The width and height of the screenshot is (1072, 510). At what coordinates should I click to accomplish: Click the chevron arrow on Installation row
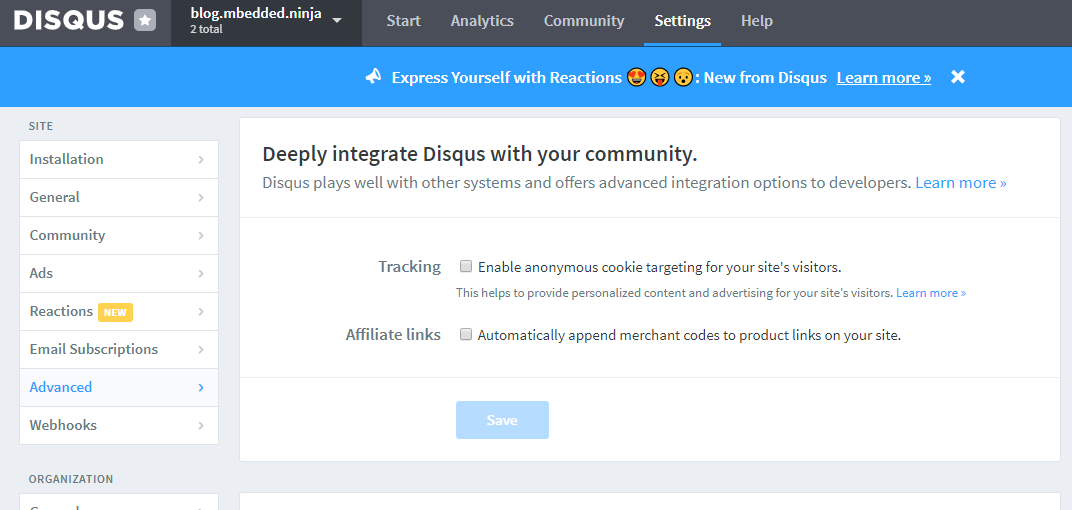[201, 160]
